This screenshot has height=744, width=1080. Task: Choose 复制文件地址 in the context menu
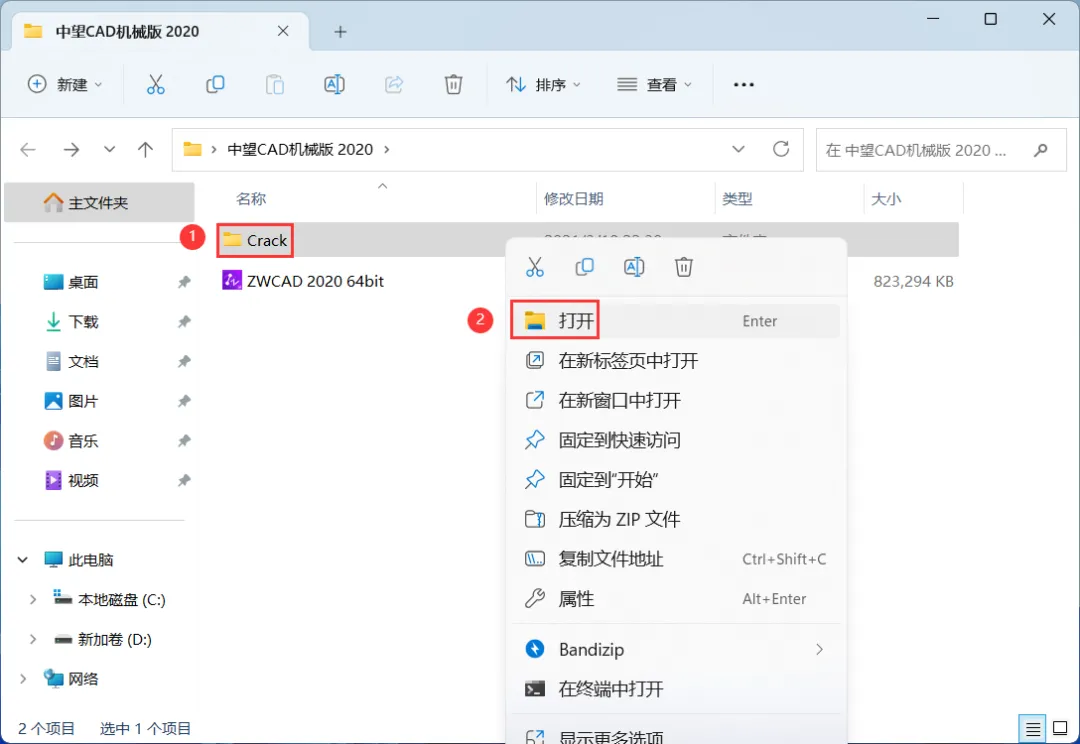coord(676,559)
